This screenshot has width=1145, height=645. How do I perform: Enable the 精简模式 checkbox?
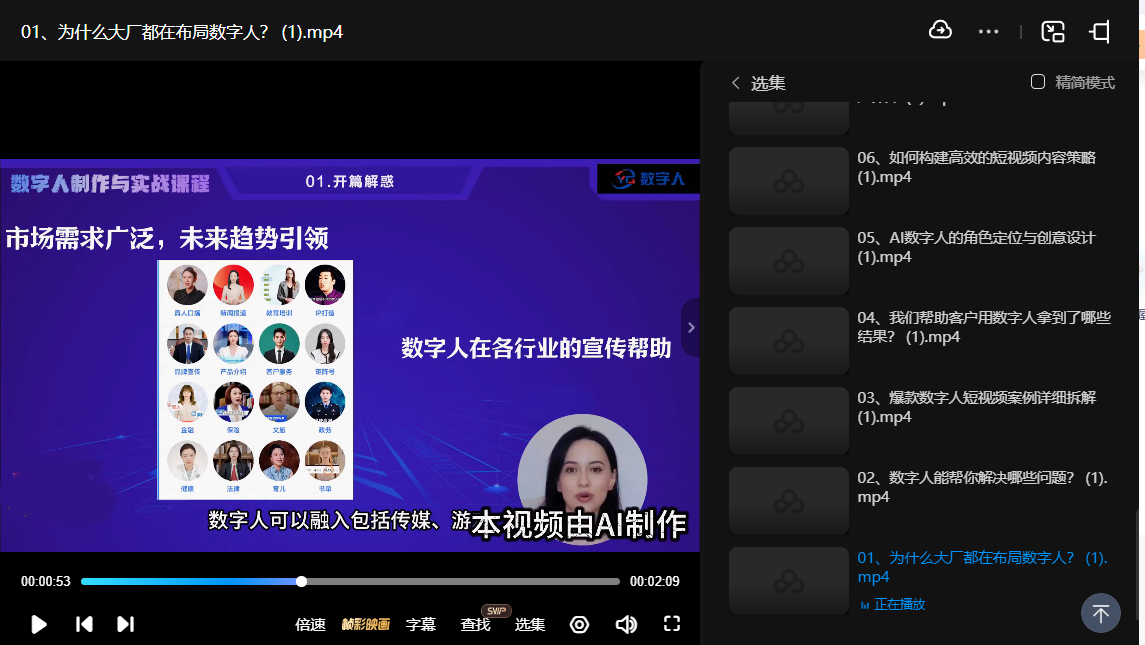(x=1038, y=82)
